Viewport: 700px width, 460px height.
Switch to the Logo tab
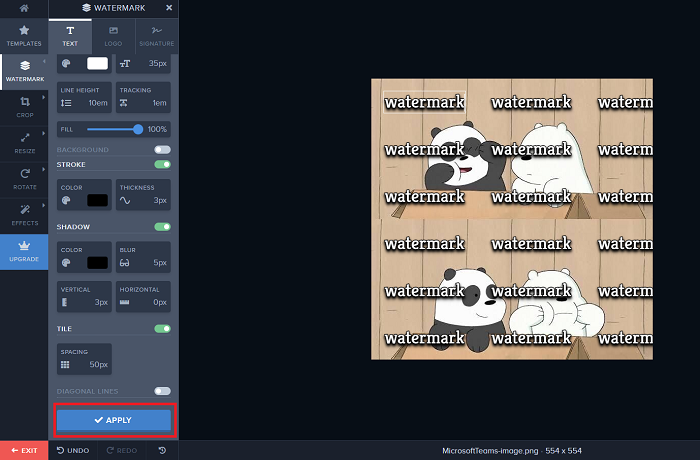coord(113,36)
